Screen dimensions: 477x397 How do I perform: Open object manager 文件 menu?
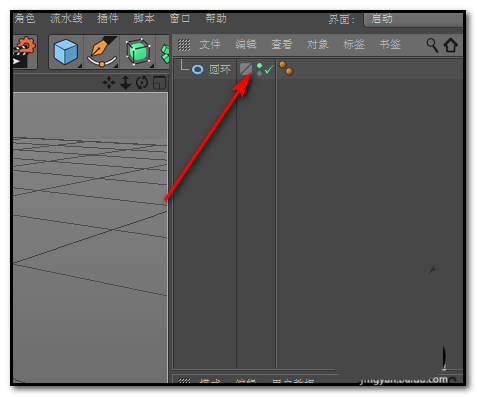(210, 44)
